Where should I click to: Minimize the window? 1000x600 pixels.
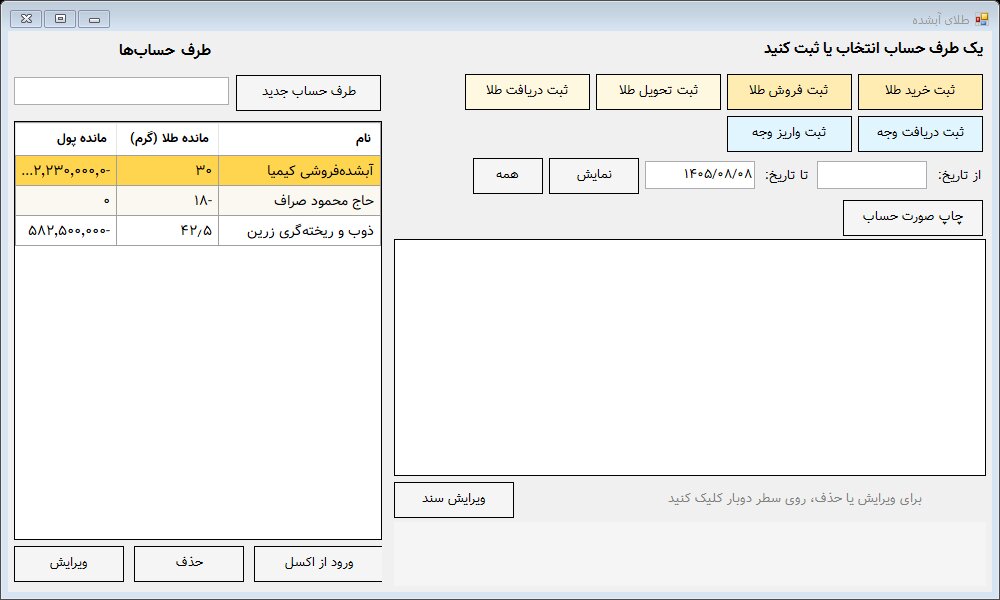click(94, 19)
